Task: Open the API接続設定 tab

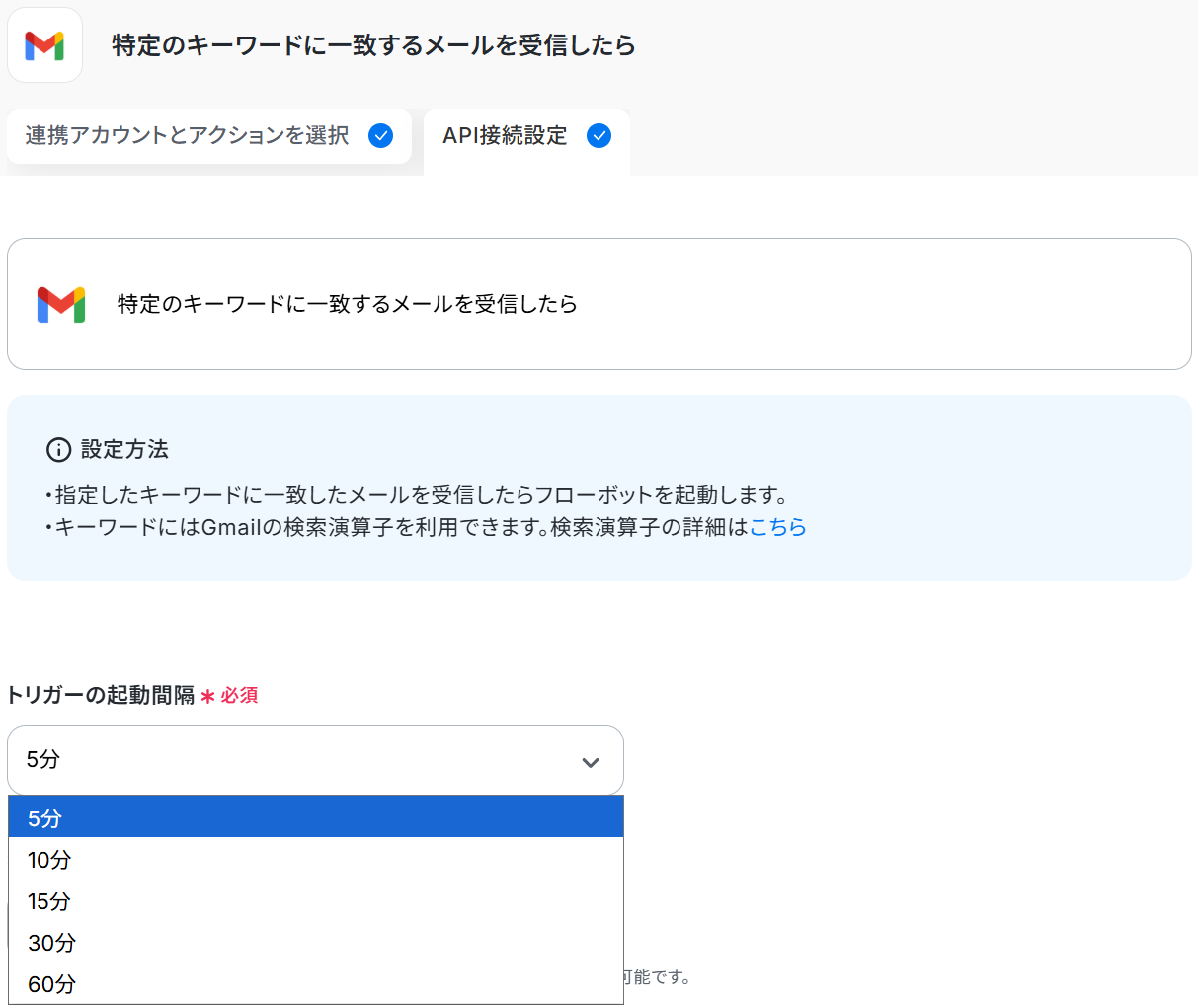Action: [x=505, y=136]
